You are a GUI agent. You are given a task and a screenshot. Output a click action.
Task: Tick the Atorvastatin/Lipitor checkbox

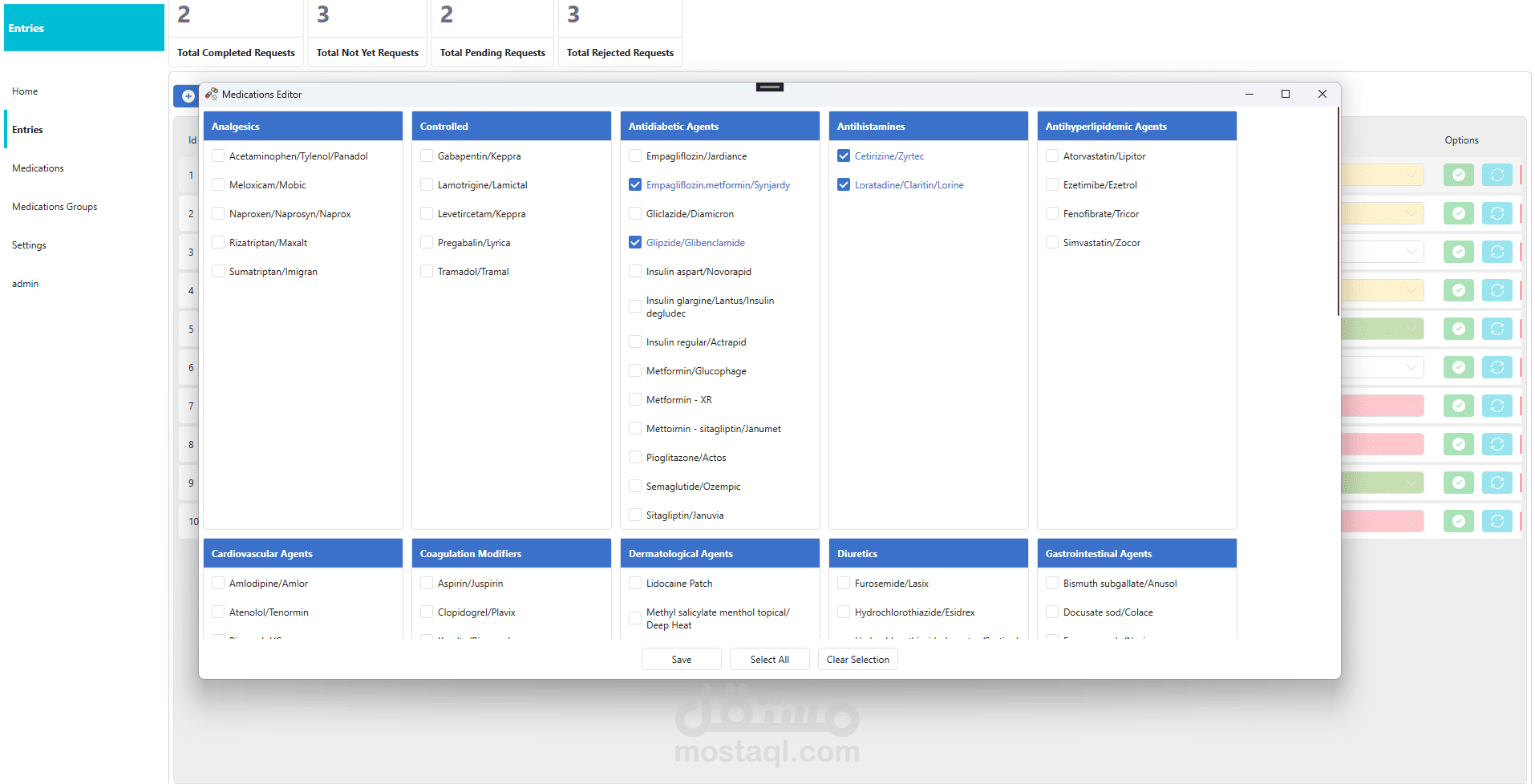coord(1052,156)
